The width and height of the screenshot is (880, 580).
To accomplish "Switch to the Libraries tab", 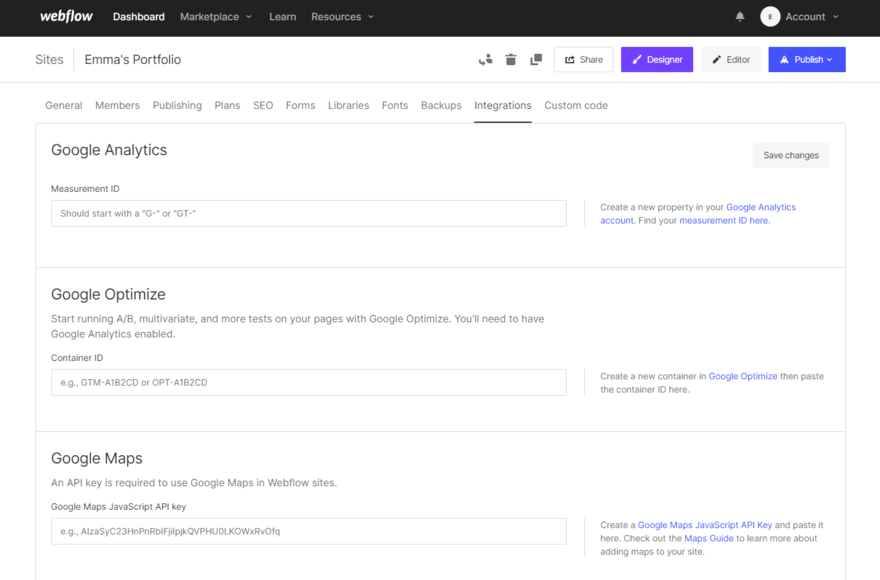I will click(349, 106).
